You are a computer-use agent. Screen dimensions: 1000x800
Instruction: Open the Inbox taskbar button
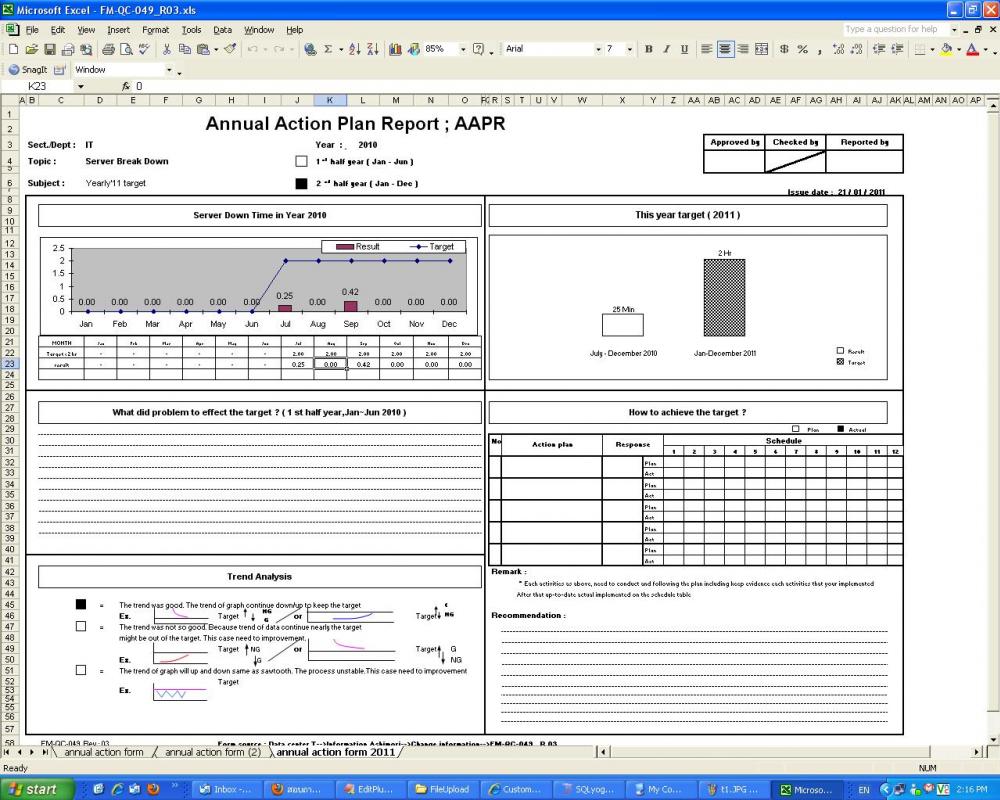click(224, 789)
